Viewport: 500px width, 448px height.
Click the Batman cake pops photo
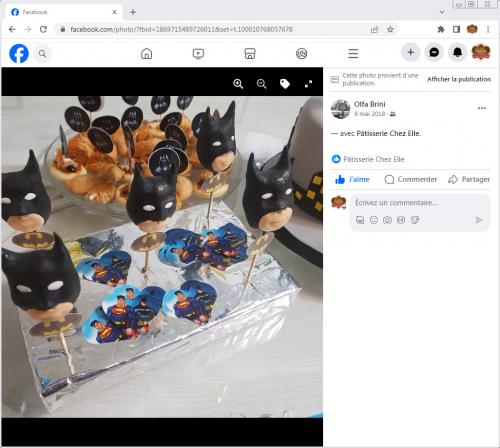point(162,257)
